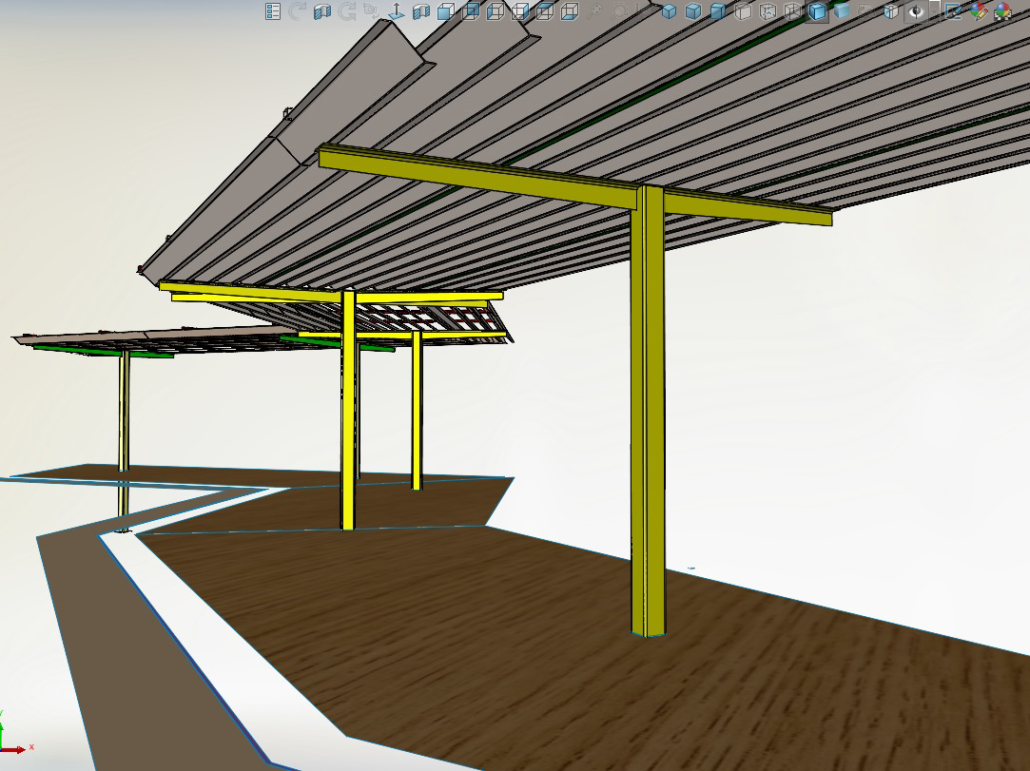1030x771 pixels.
Task: Click the red X axis of the triad
Action: coord(14,749)
